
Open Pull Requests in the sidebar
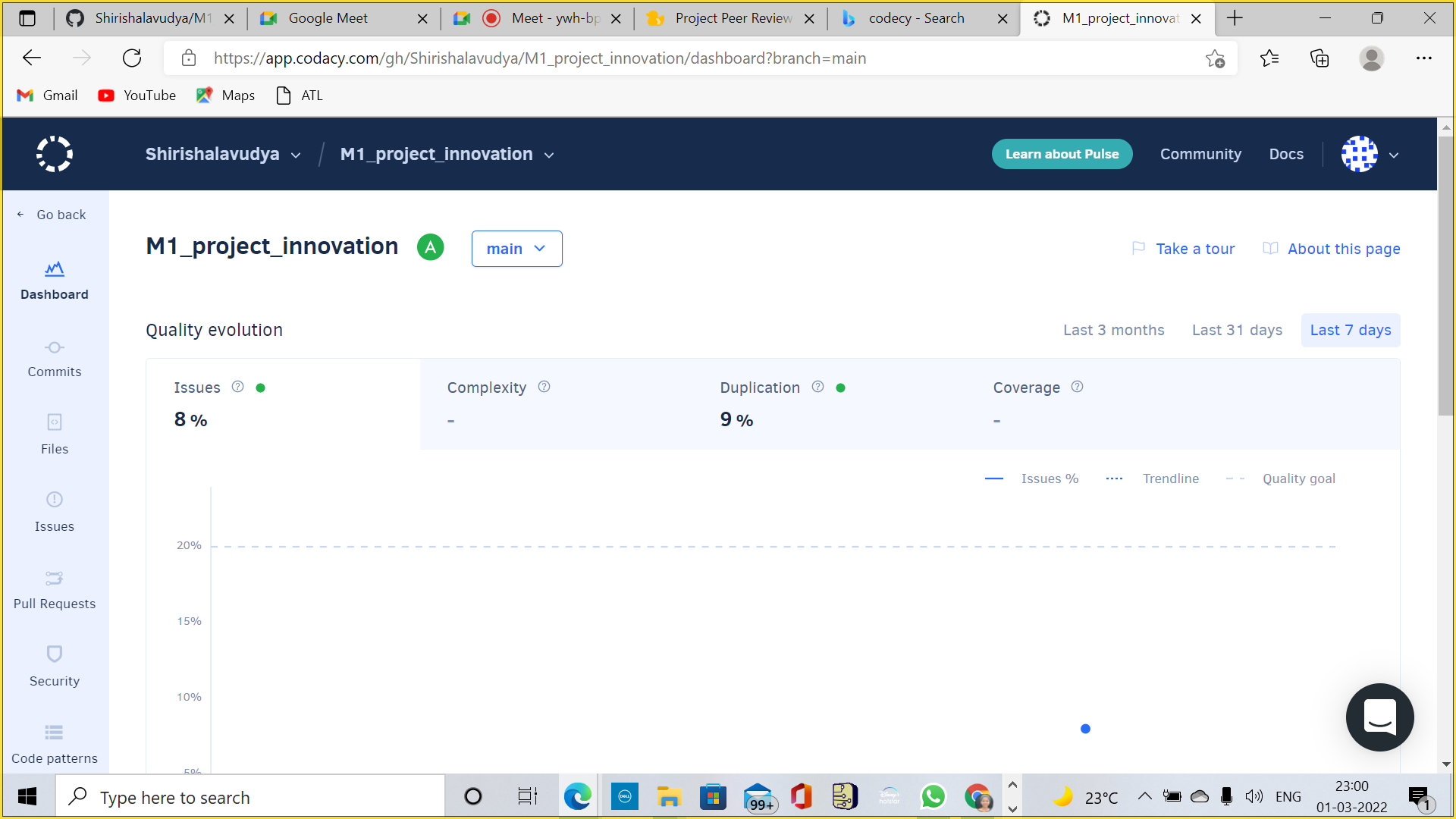pos(54,590)
